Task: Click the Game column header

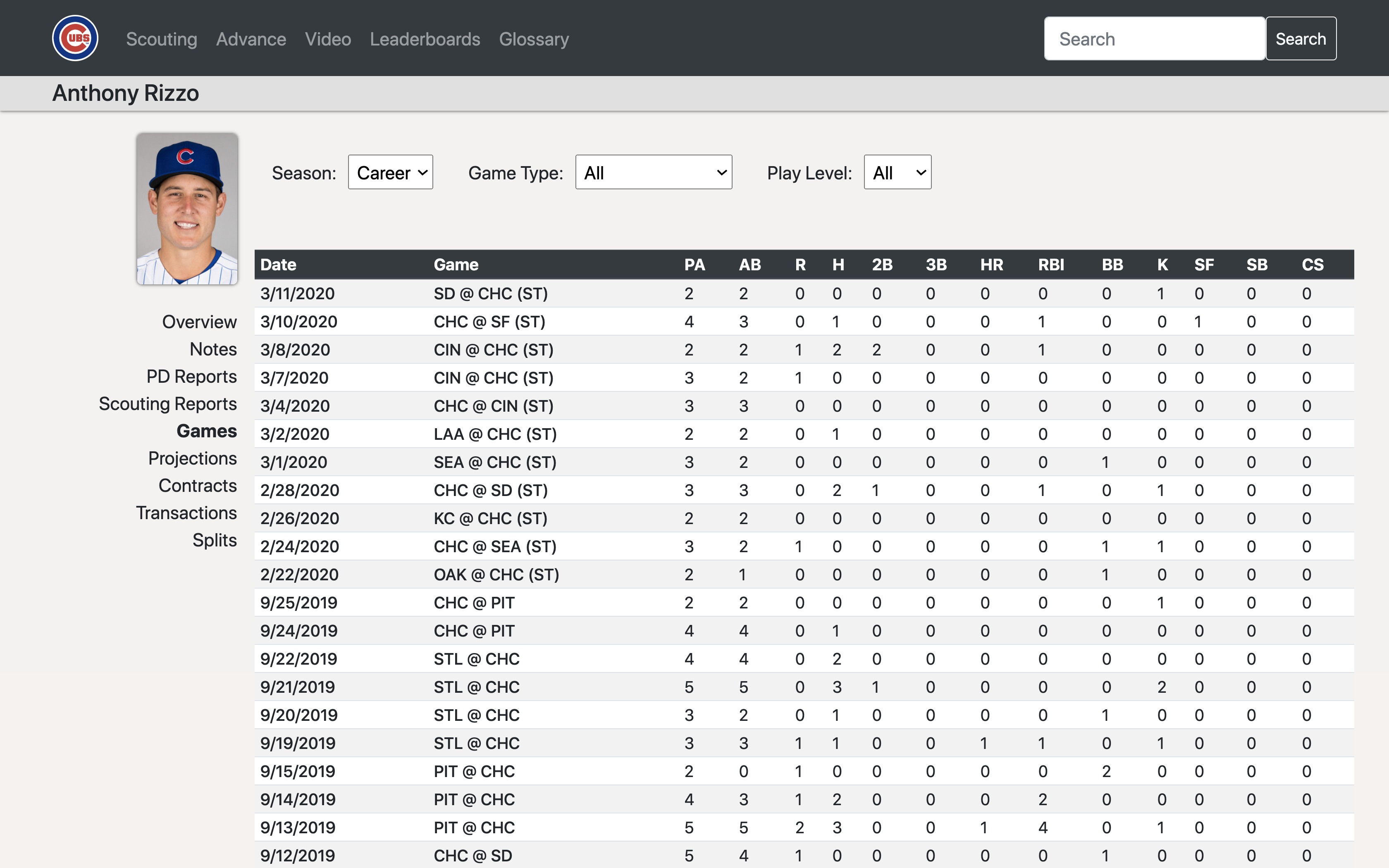Action: 456,265
